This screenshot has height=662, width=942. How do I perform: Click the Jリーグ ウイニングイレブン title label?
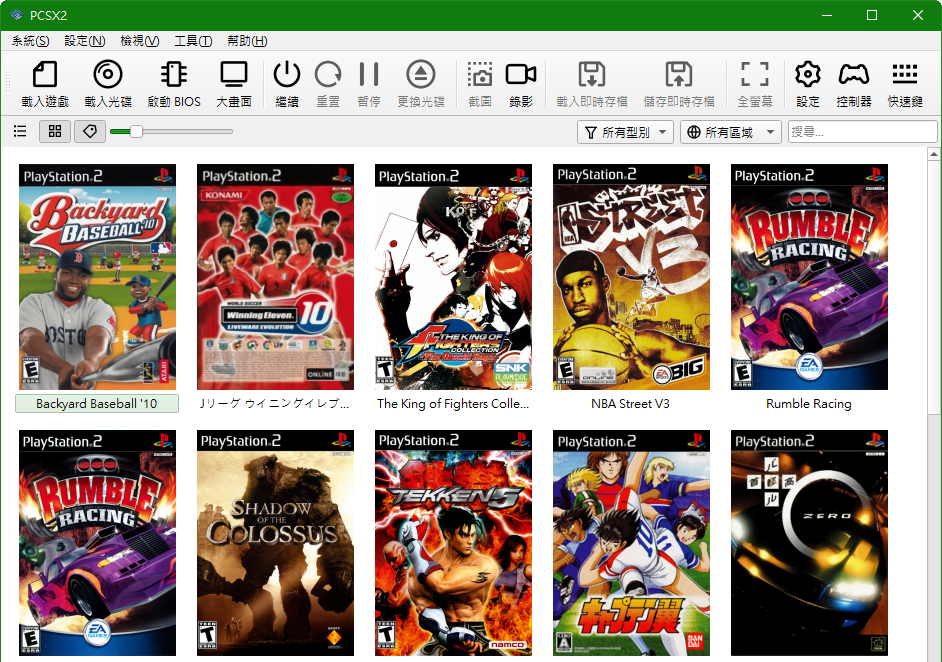[x=275, y=404]
